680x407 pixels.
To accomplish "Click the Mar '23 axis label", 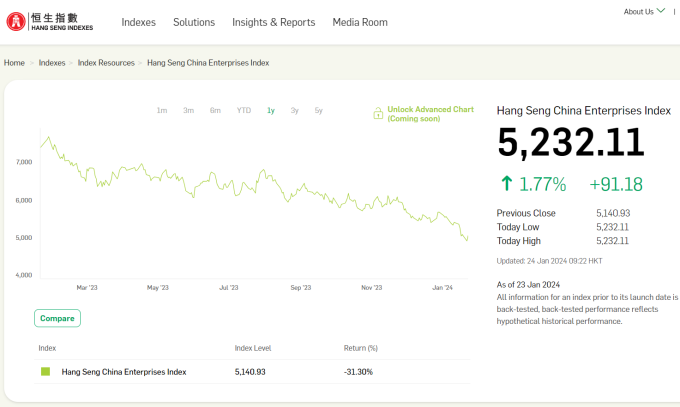I will (x=87, y=287).
